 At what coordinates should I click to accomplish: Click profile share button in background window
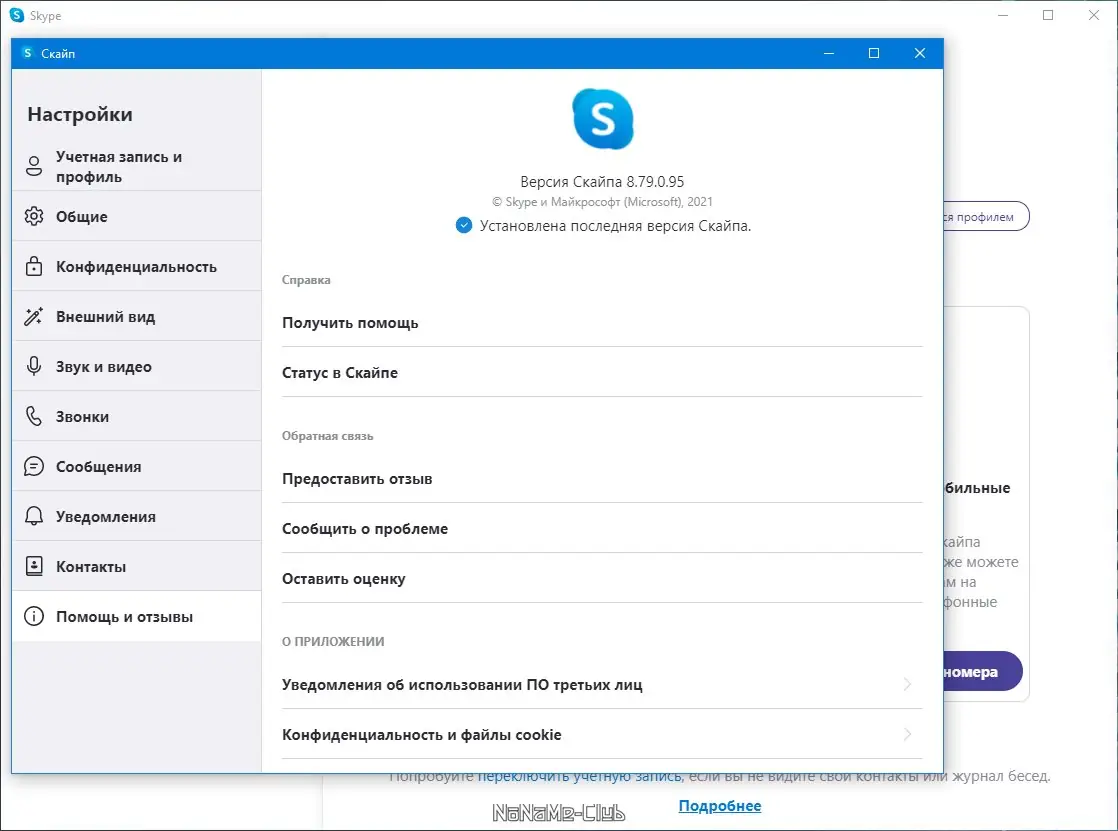(x=987, y=216)
